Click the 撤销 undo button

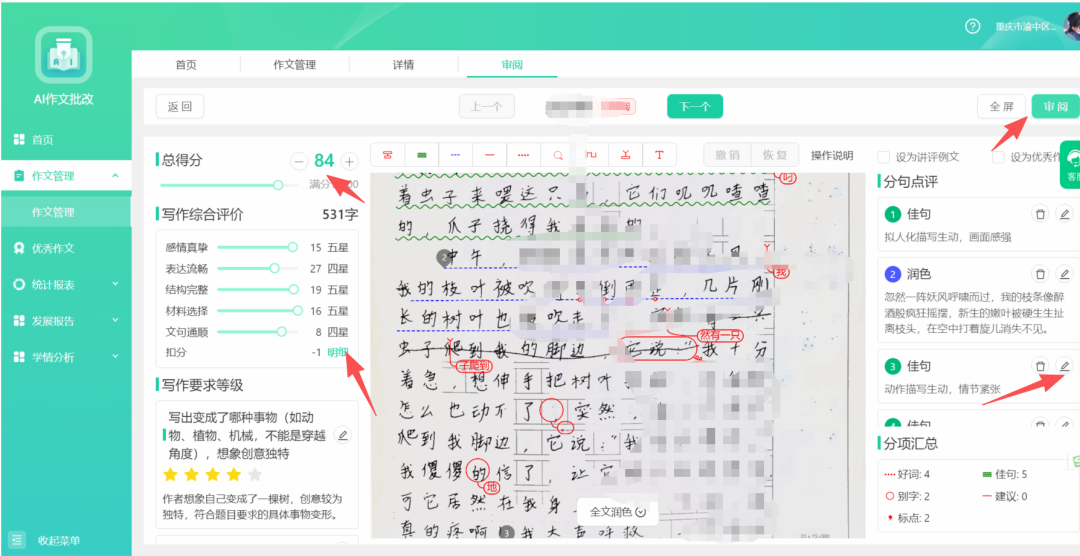[727, 155]
